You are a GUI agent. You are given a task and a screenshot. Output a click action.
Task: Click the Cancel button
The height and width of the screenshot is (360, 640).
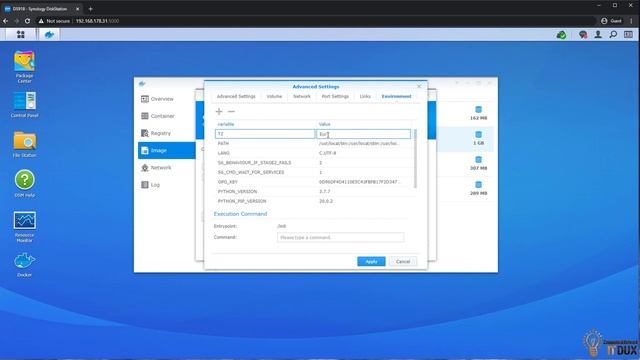coord(403,261)
